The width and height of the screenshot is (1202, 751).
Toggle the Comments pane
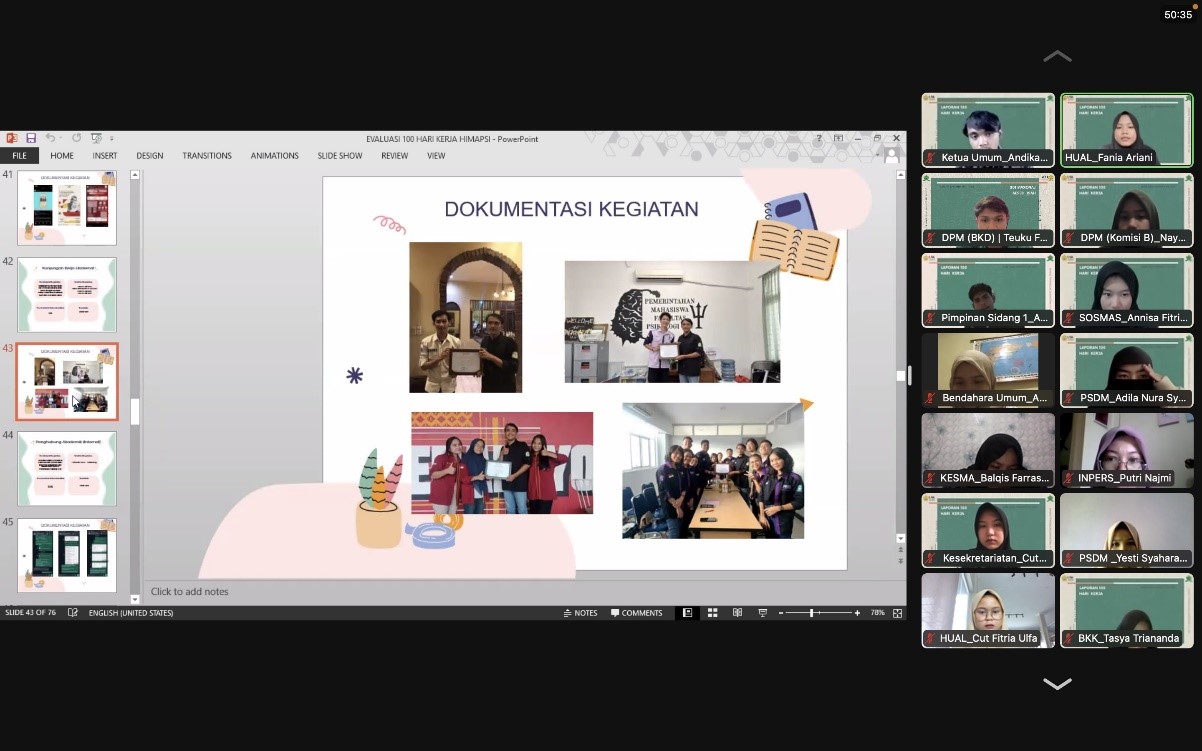(x=636, y=613)
